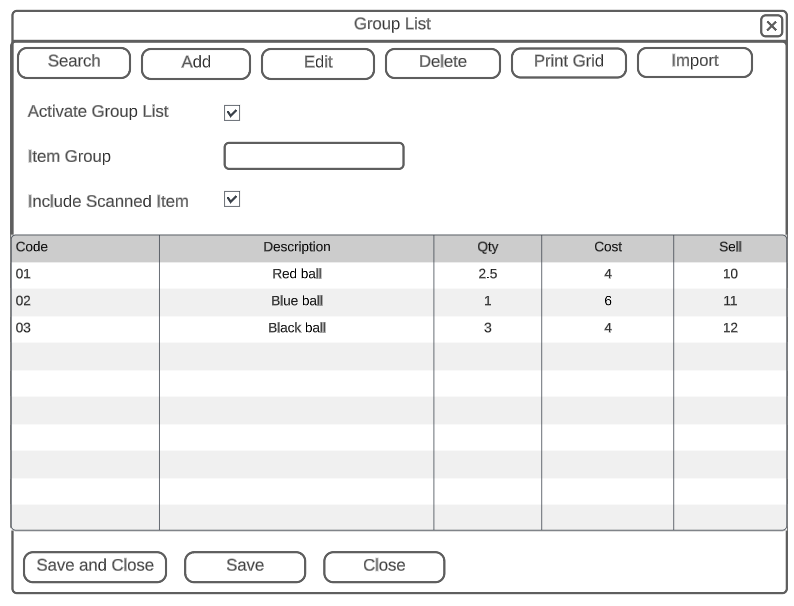
Task: Click the Search button
Action: [x=74, y=62]
